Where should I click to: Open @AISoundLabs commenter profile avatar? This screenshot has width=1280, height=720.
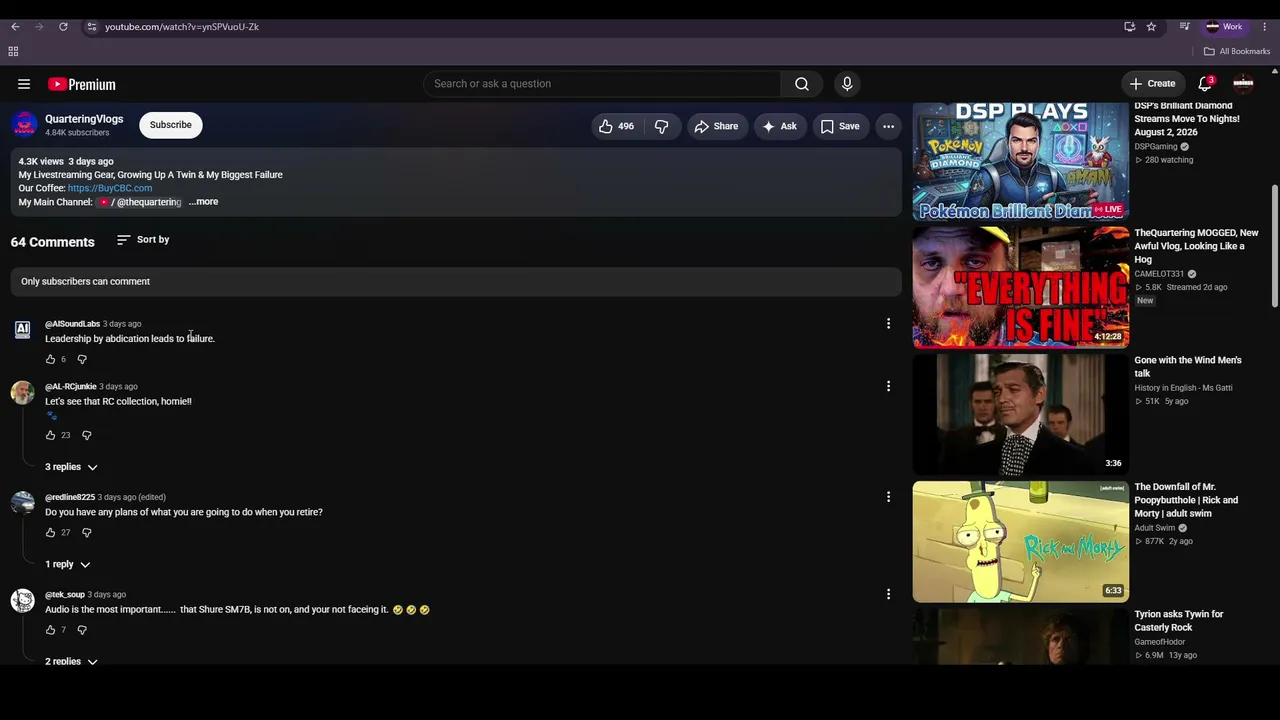click(x=22, y=331)
